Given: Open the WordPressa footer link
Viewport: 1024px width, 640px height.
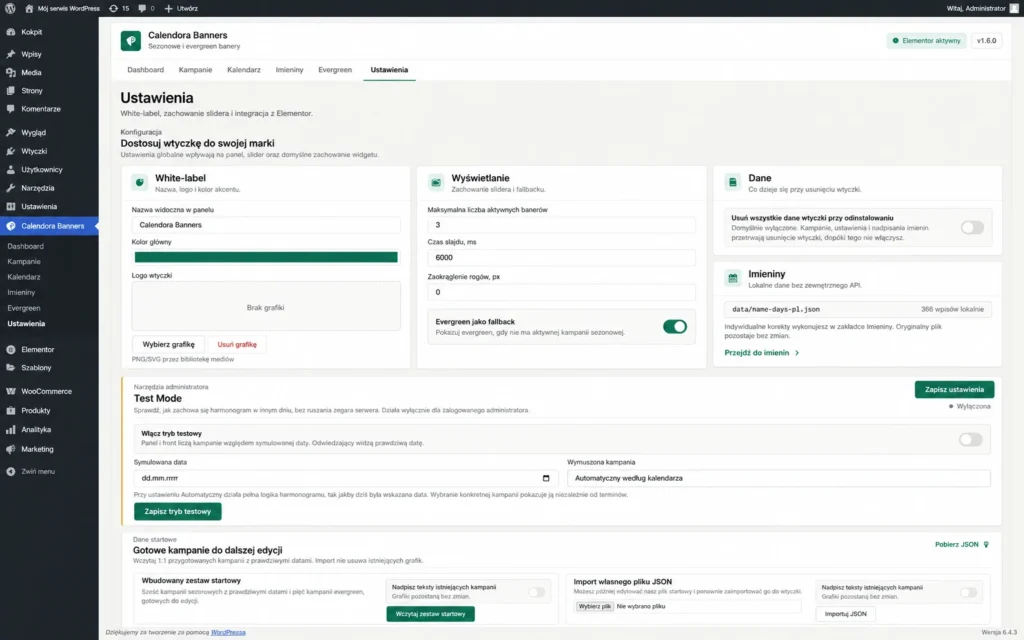Looking at the screenshot, I should 228,632.
